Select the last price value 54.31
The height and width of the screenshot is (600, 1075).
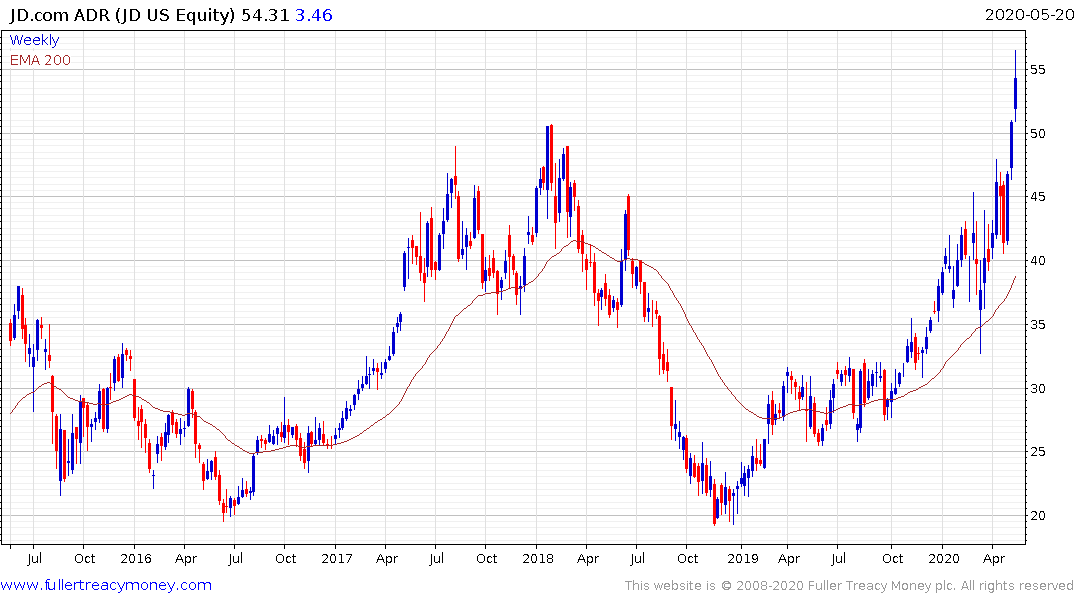click(265, 15)
